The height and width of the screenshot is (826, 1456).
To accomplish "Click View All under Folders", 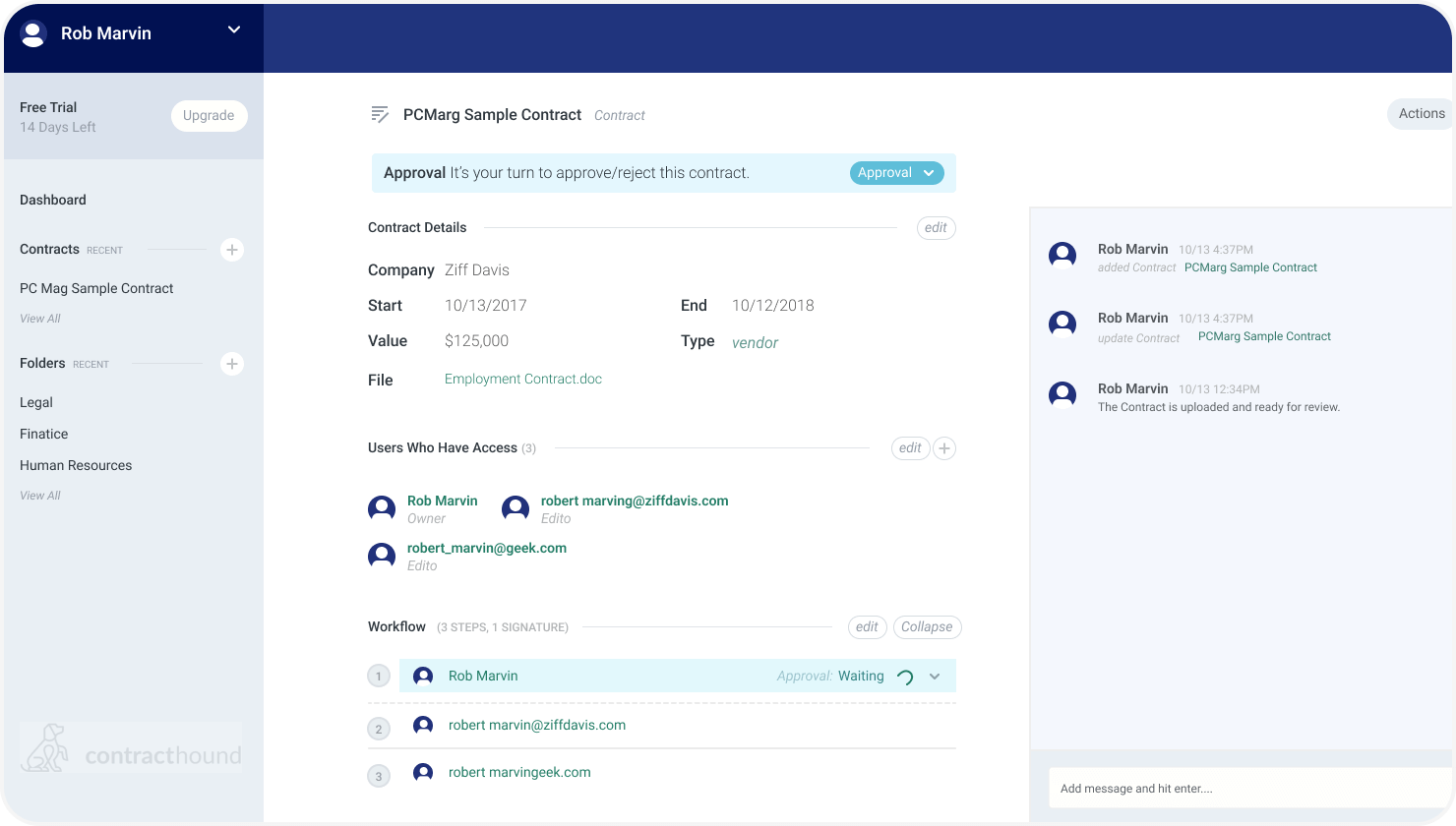I will [x=40, y=496].
